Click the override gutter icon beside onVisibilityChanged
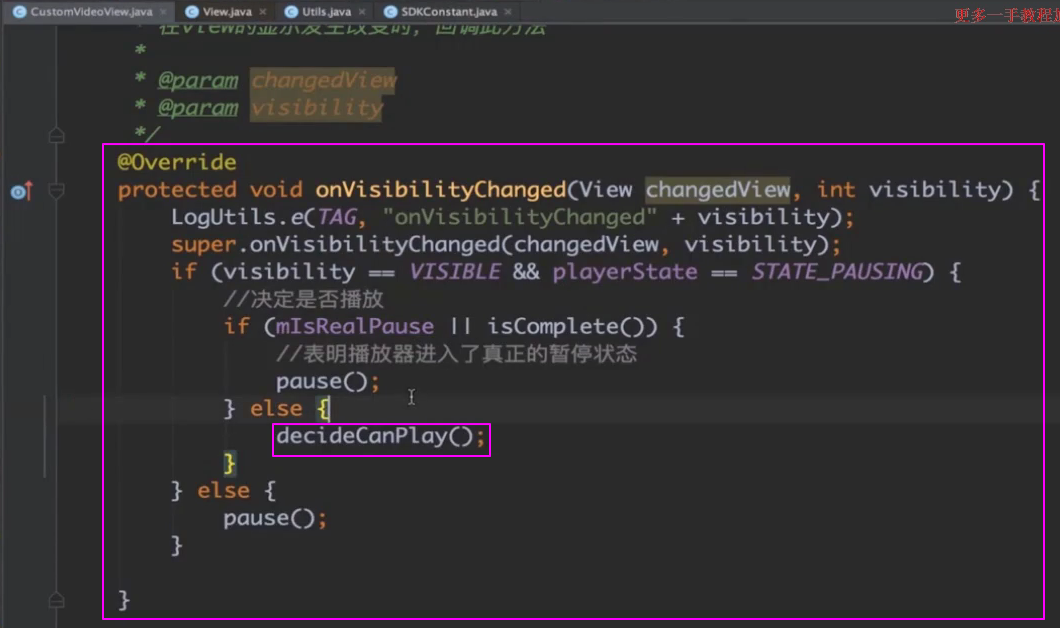The height and width of the screenshot is (628, 1060). click(21, 190)
